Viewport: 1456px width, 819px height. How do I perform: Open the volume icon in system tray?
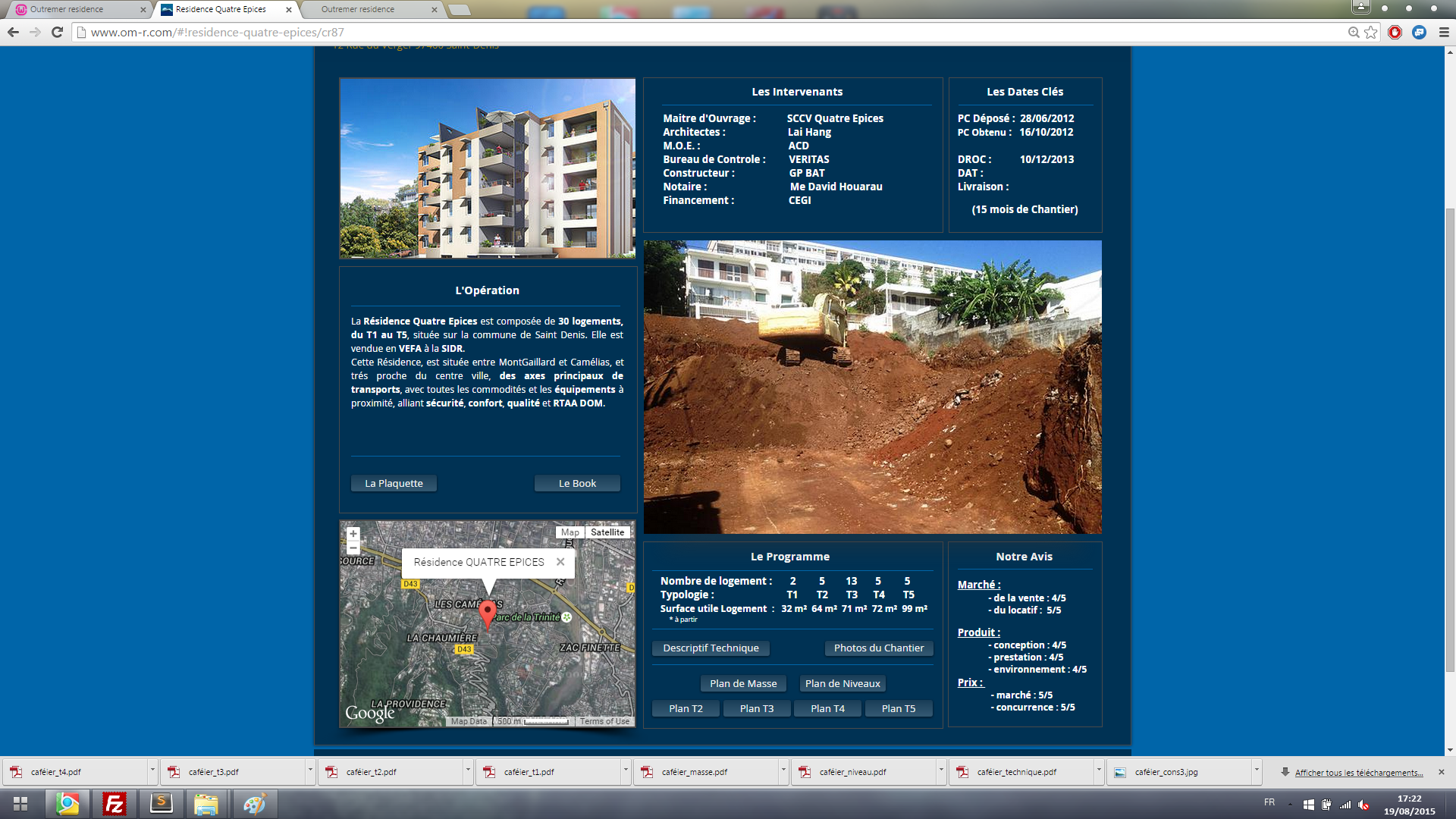point(1363,805)
